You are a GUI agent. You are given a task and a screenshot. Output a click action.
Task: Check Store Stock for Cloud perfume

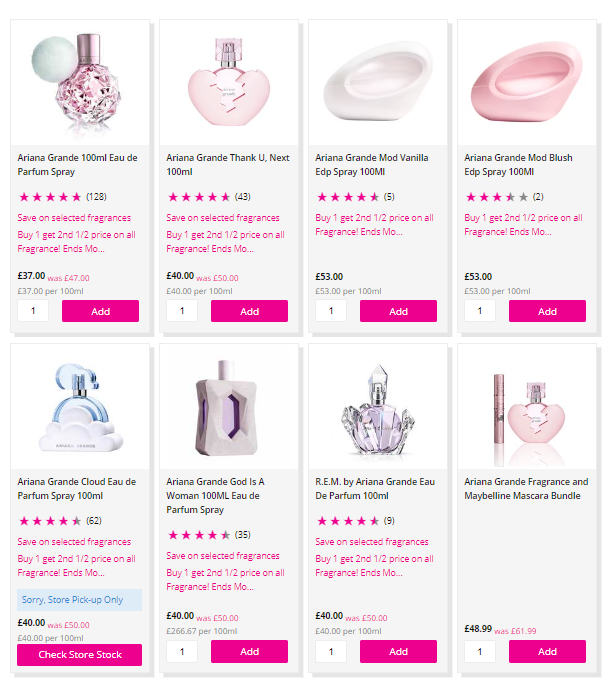79,655
